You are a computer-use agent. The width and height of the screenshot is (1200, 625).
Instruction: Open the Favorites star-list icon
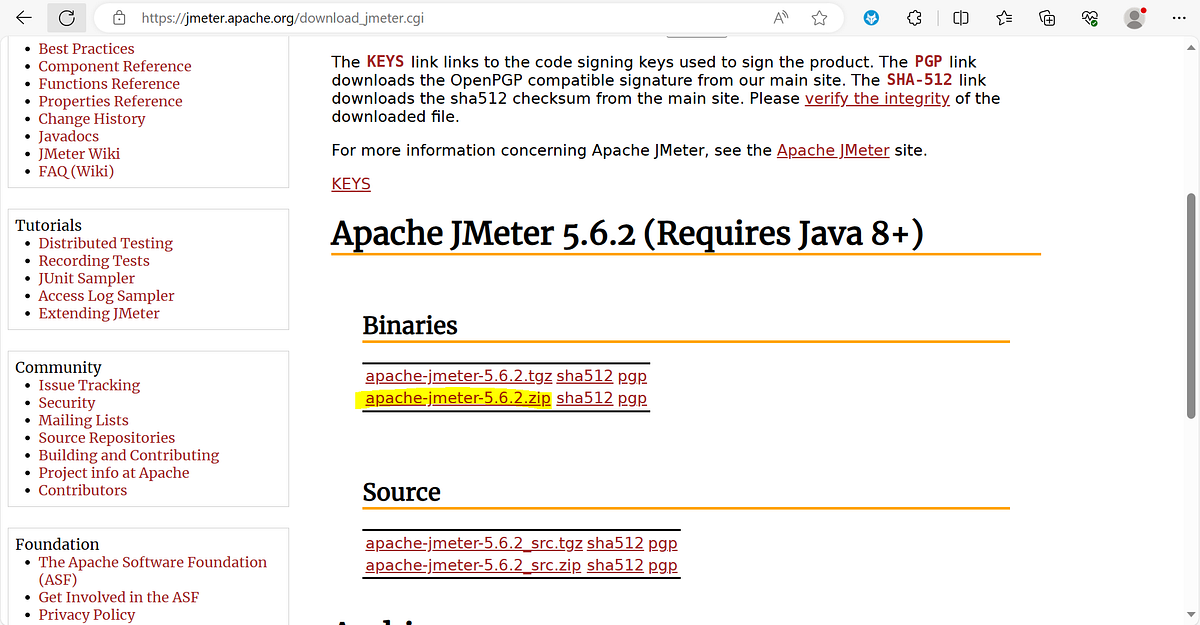[x=1003, y=17]
